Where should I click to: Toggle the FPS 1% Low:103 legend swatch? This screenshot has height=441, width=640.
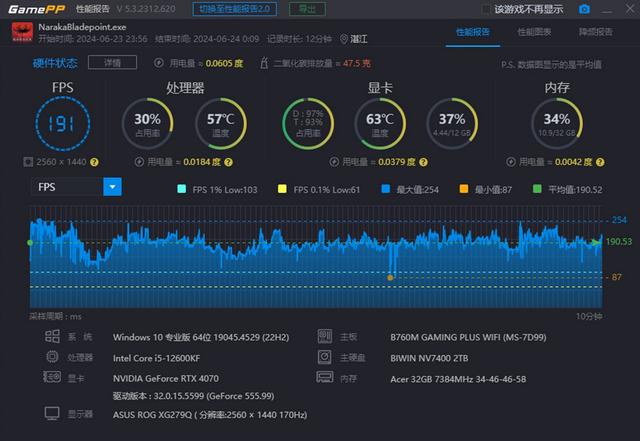point(182,189)
